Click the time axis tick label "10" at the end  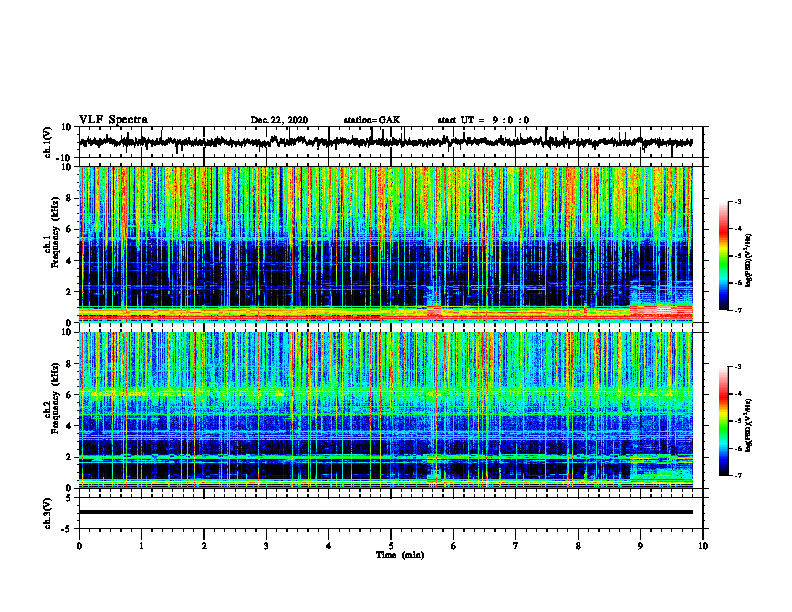(x=703, y=546)
